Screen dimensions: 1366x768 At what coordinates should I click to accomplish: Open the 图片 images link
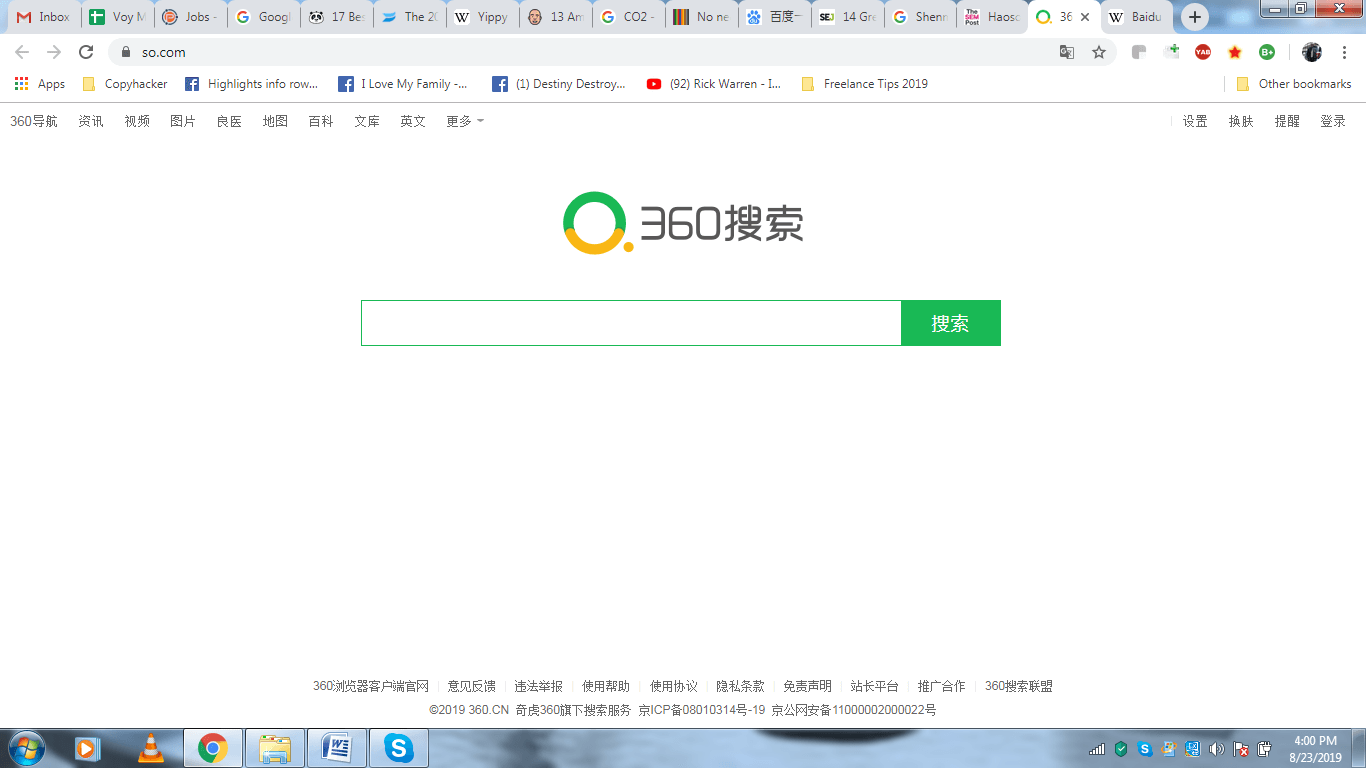[x=183, y=121]
